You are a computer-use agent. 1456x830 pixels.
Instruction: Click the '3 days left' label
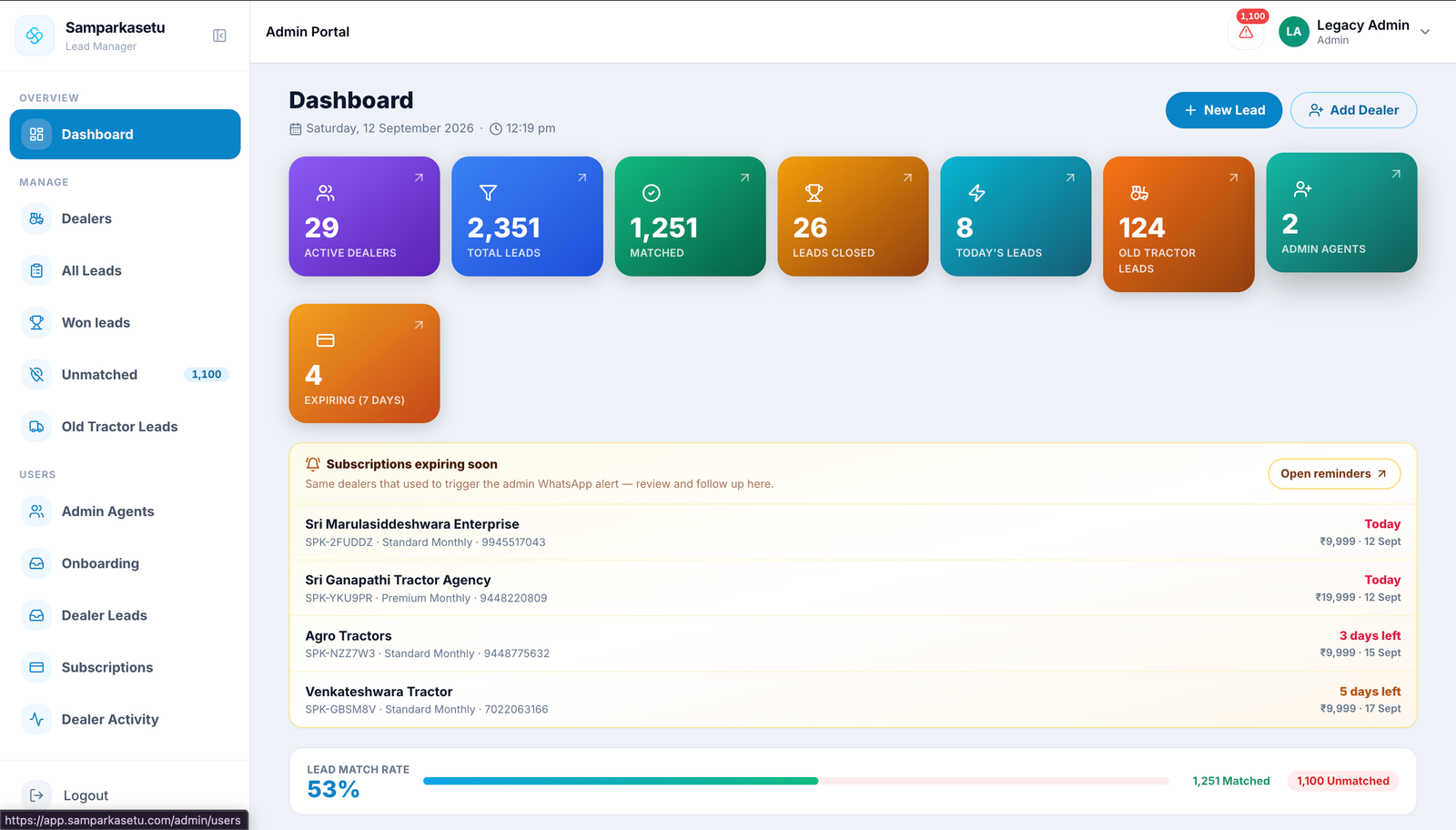(x=1370, y=635)
